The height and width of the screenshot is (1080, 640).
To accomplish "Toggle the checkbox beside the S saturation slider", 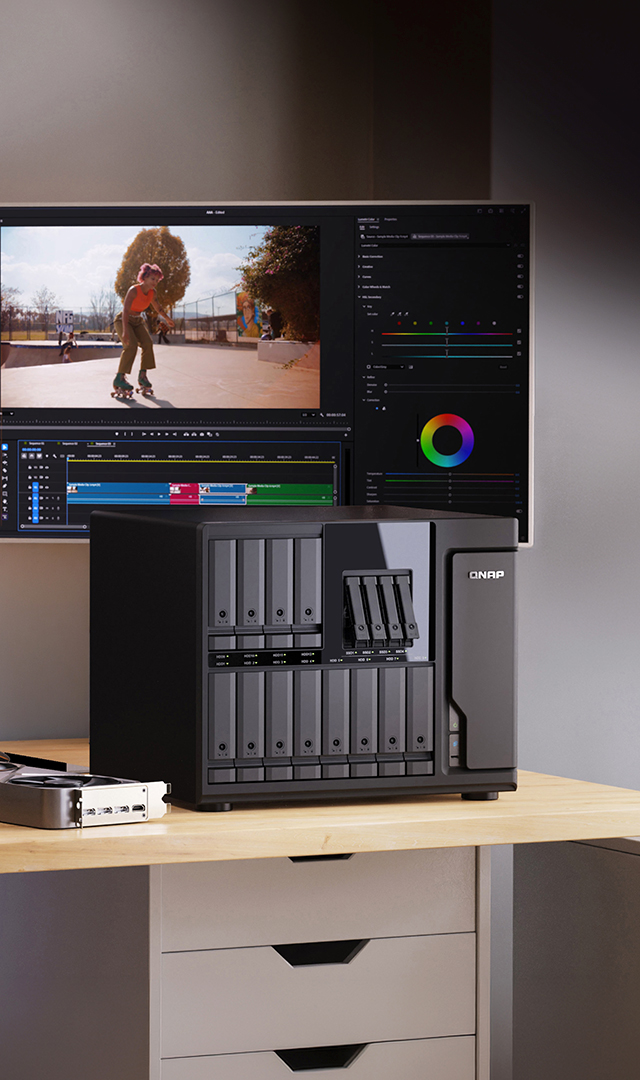I will click(519, 342).
